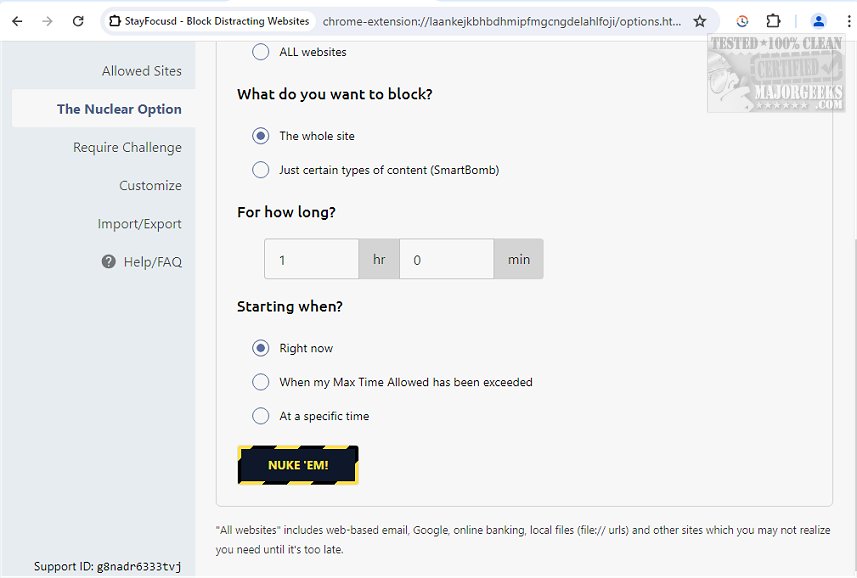
Task: Reload the page with refresh icon
Action: [78, 21]
